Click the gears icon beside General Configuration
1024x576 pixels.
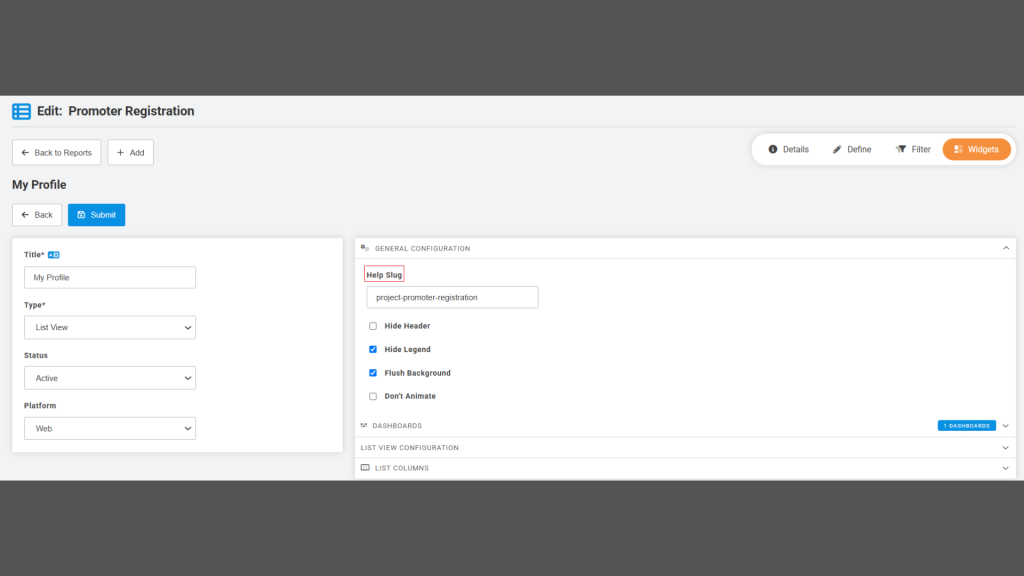(x=365, y=248)
